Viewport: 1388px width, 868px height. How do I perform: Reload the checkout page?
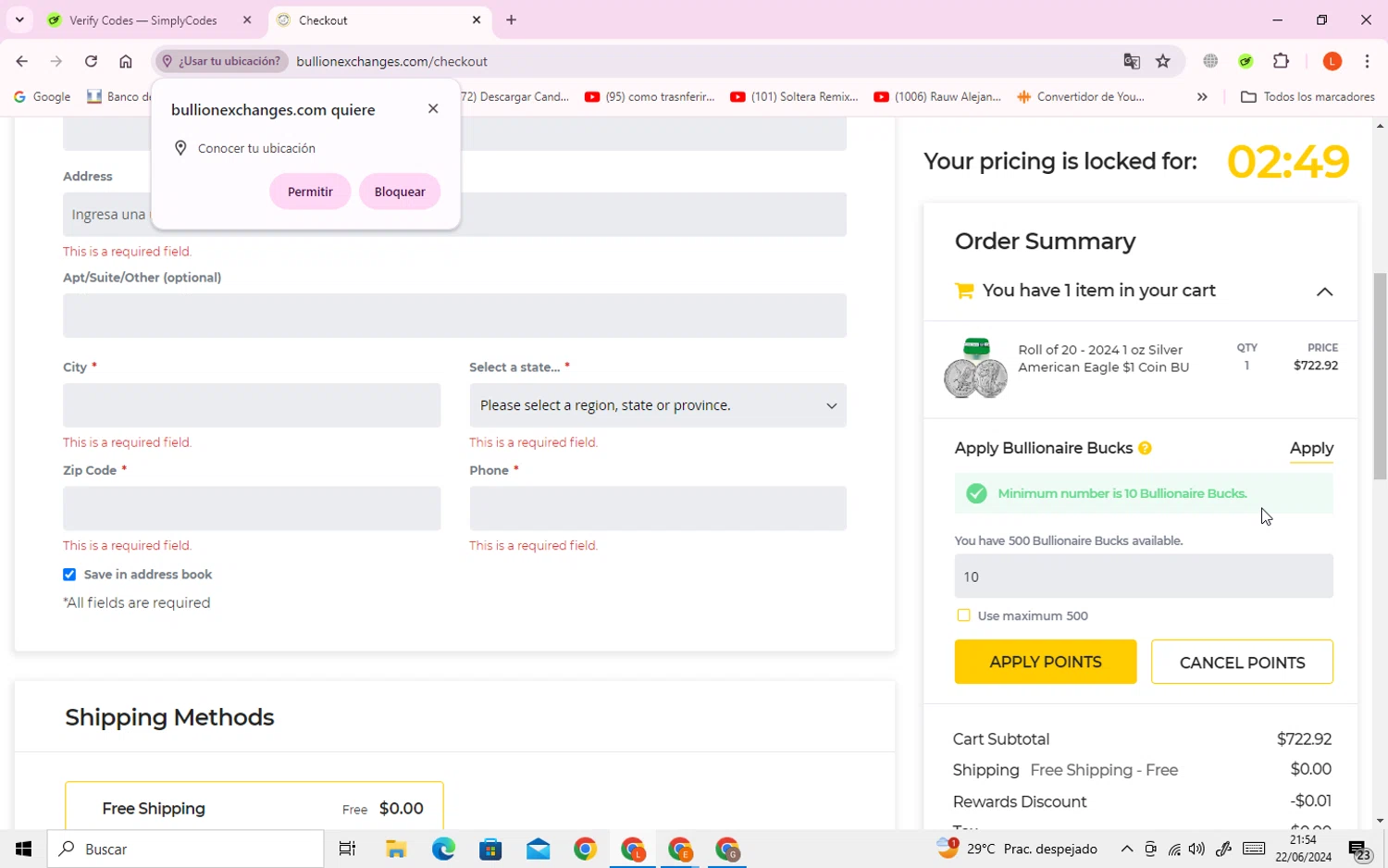coord(91,61)
